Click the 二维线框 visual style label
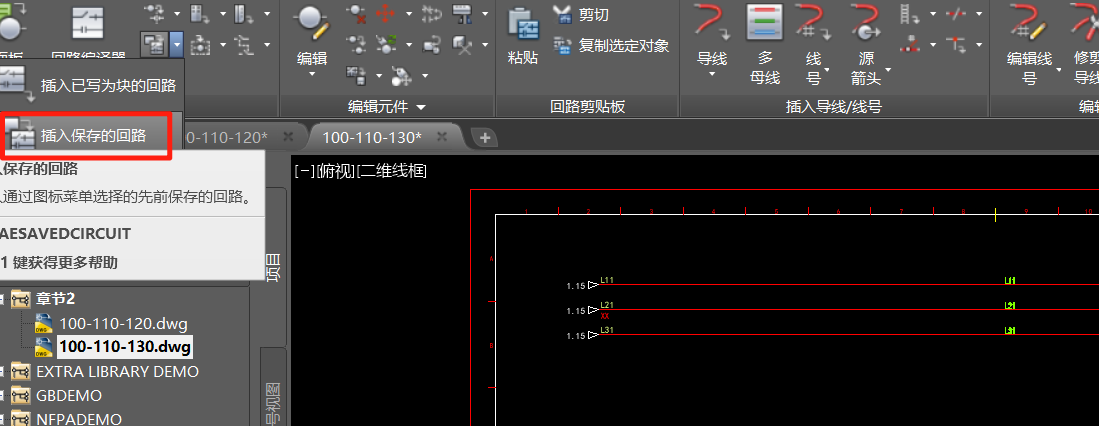1099x426 pixels. click(x=392, y=170)
